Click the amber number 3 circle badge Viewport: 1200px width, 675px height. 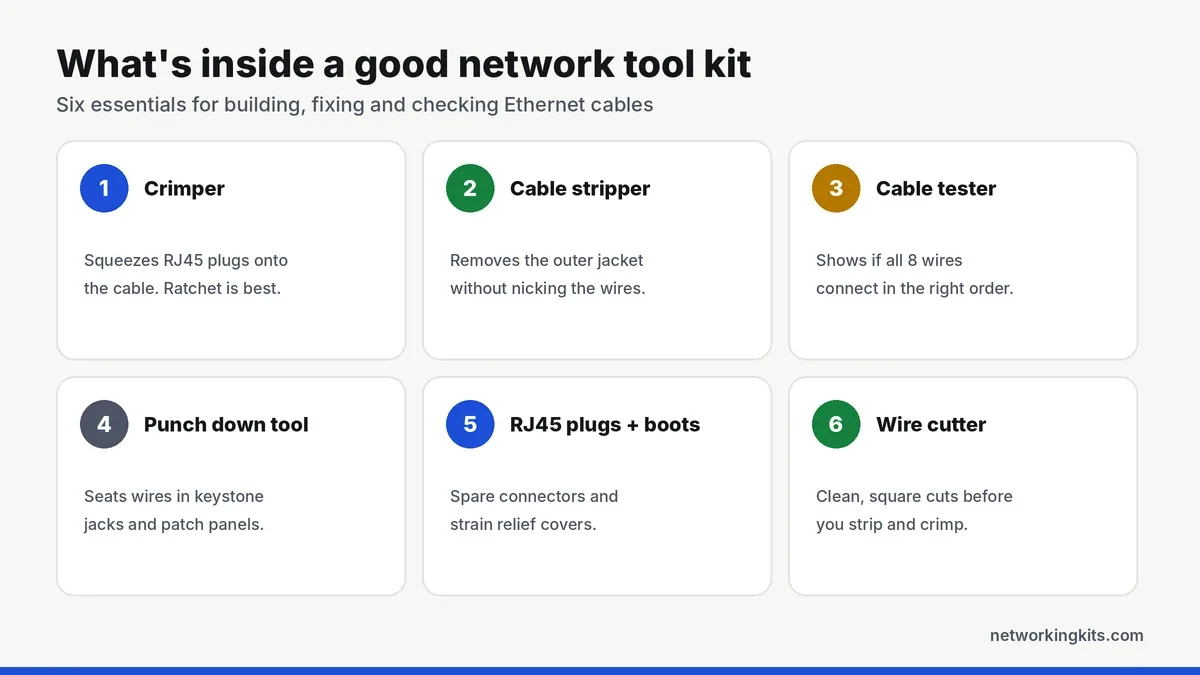(836, 188)
